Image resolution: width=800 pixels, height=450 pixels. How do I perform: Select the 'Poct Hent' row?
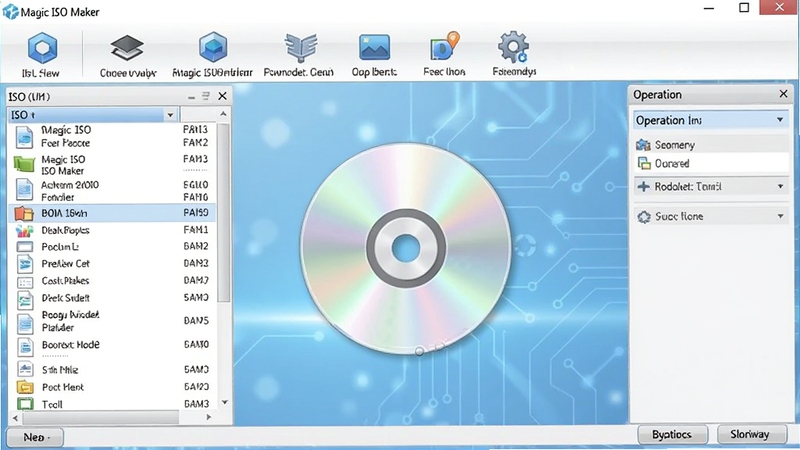point(112,387)
